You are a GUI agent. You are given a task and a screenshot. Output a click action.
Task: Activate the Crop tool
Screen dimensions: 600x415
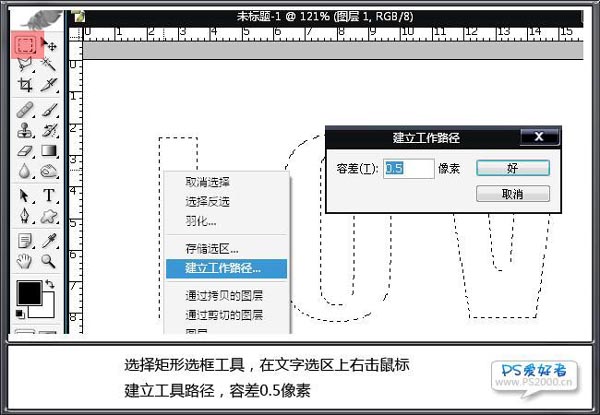(26, 86)
